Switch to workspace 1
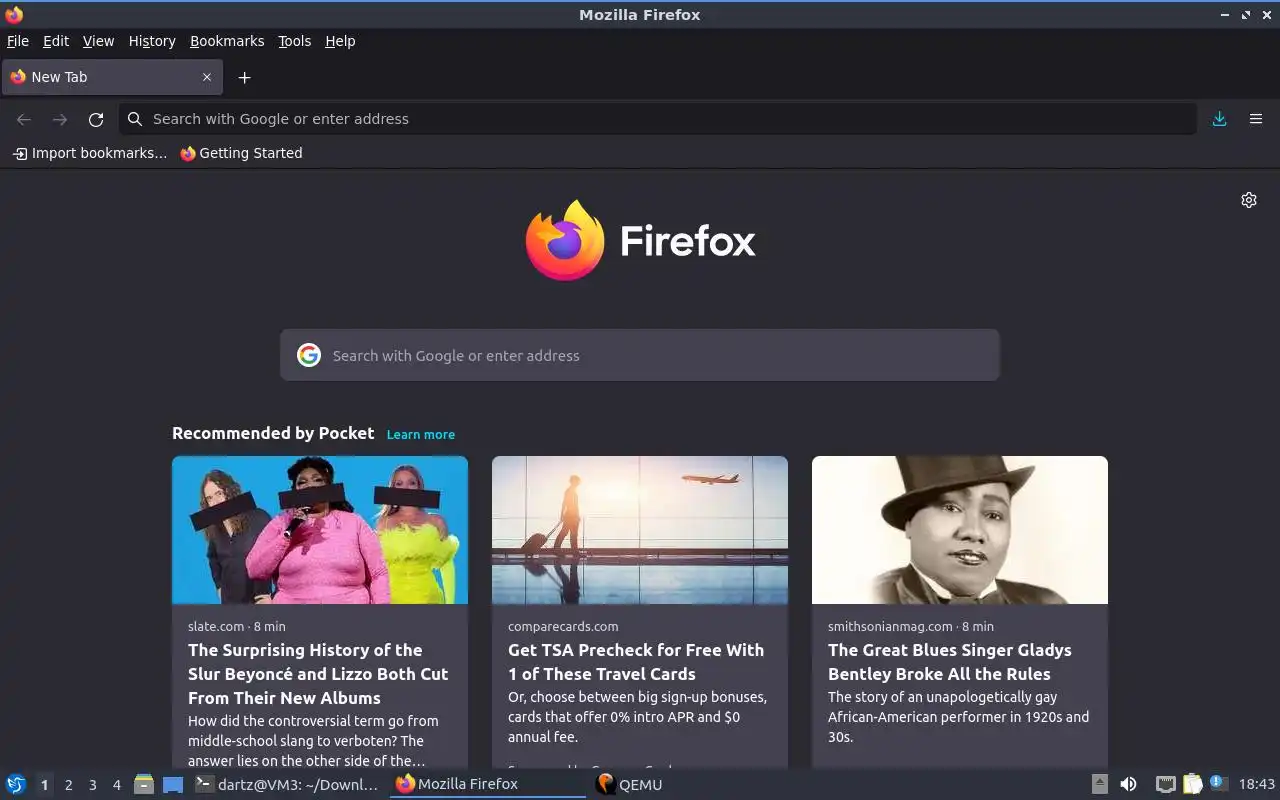 pyautogui.click(x=44, y=785)
